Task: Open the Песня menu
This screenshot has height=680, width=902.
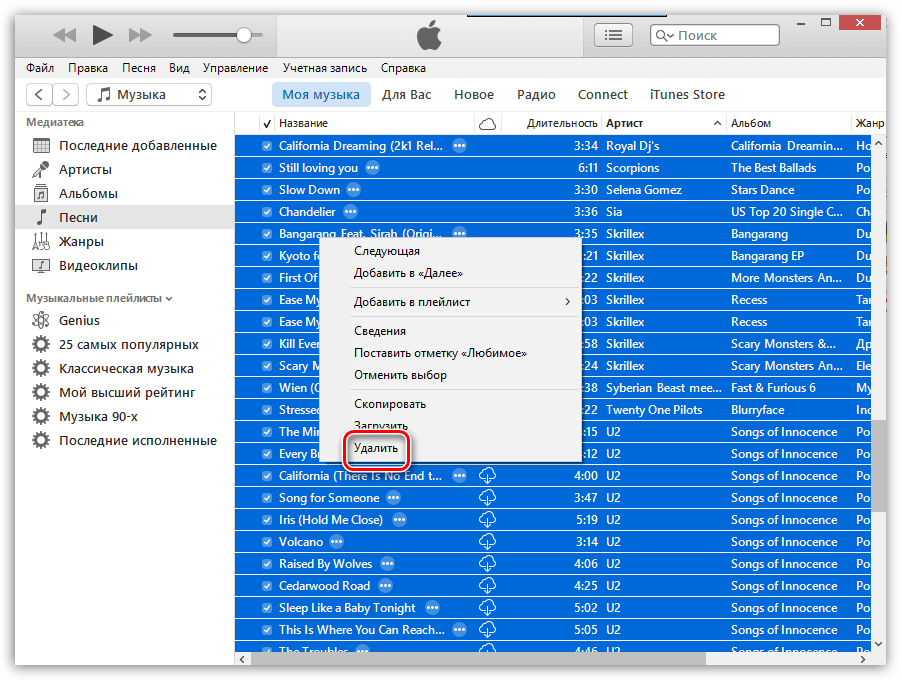Action: point(139,68)
